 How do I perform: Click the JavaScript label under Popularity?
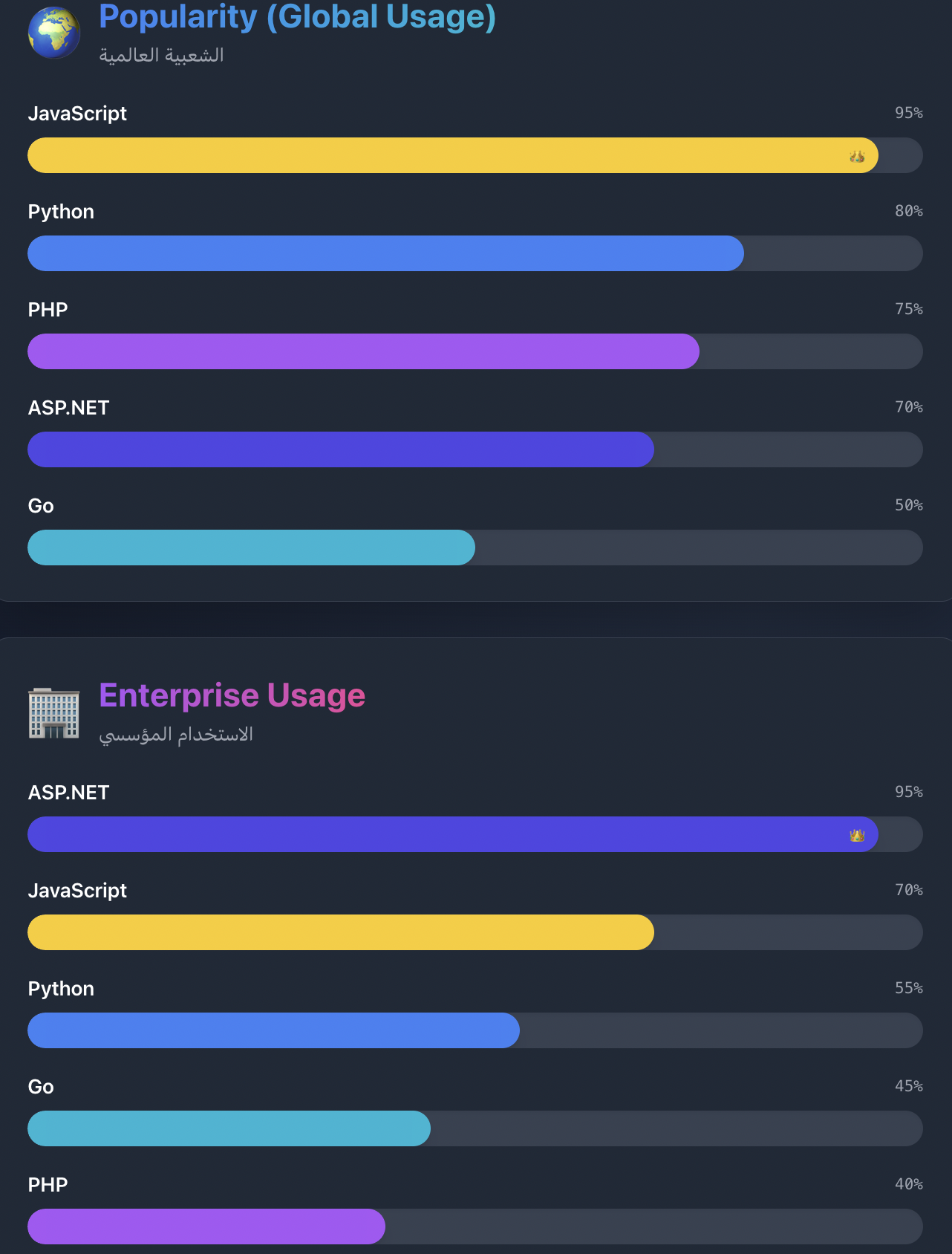click(77, 114)
